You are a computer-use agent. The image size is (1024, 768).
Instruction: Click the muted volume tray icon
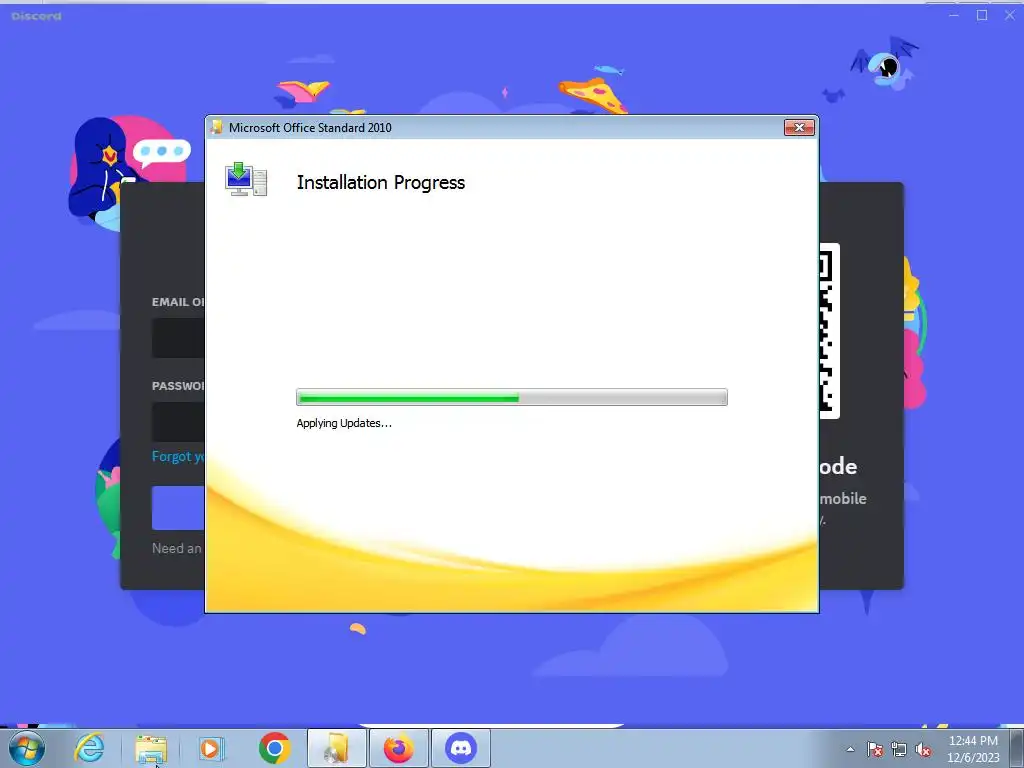pyautogui.click(x=923, y=749)
